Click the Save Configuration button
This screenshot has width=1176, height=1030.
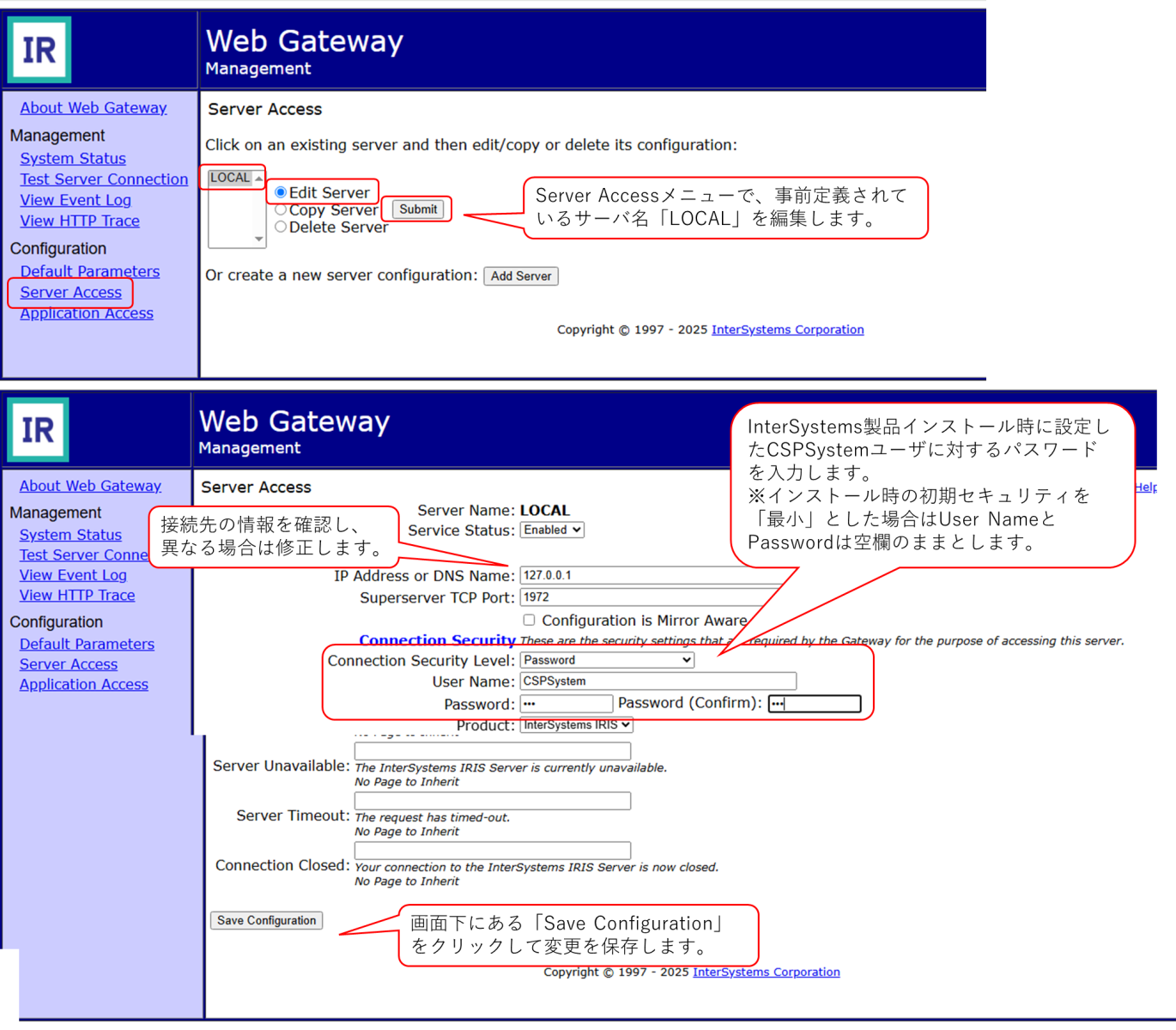[x=266, y=920]
